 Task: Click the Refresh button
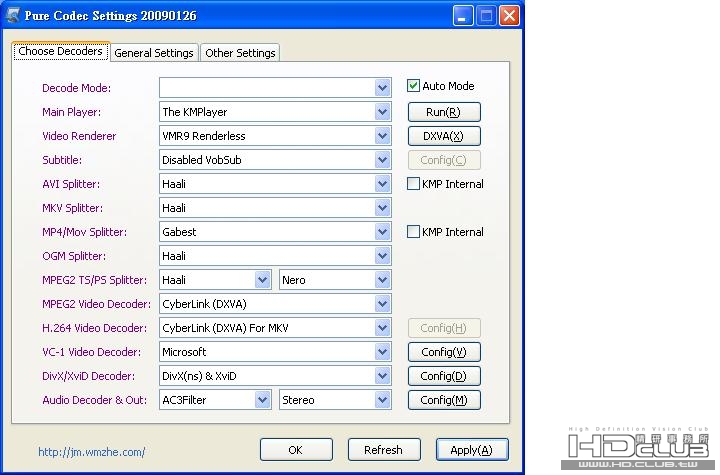384,449
